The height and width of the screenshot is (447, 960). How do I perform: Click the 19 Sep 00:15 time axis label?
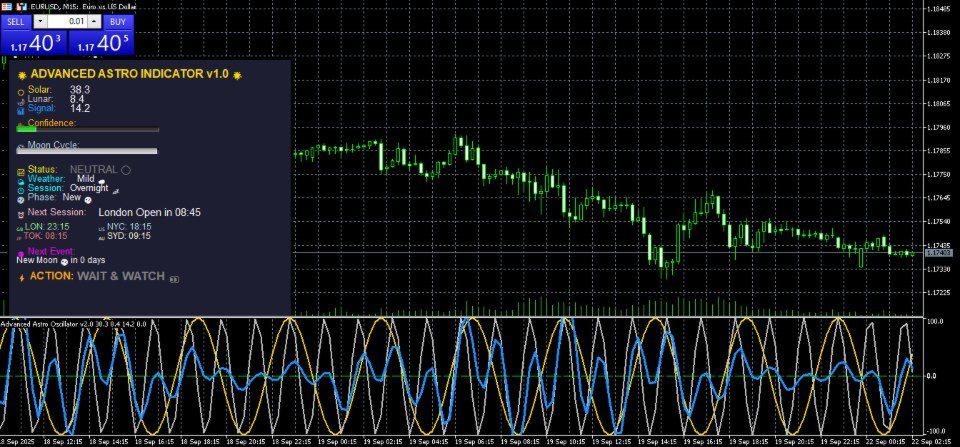(337, 441)
